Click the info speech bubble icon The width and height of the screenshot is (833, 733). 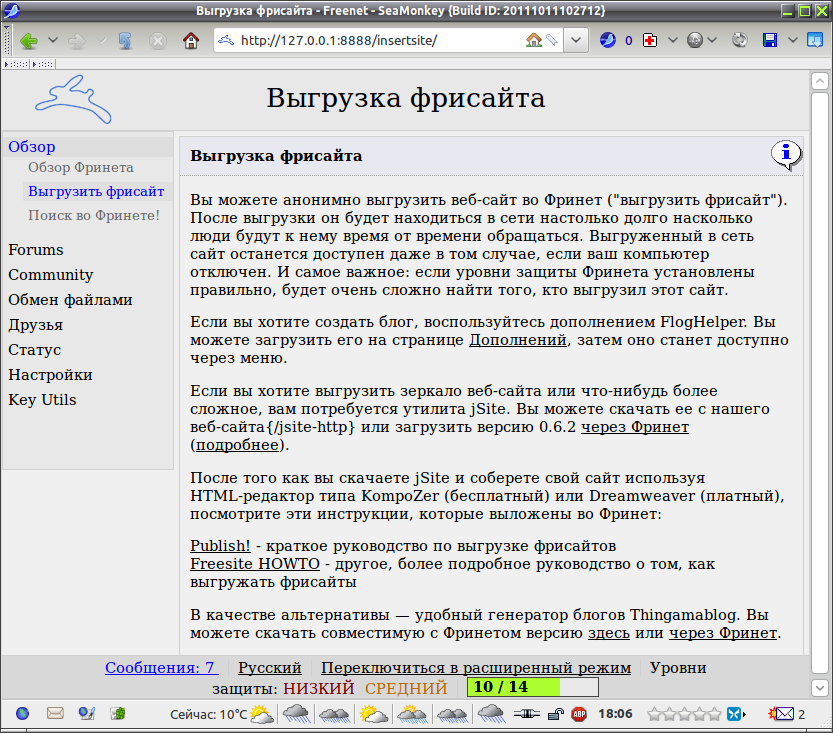coord(786,155)
